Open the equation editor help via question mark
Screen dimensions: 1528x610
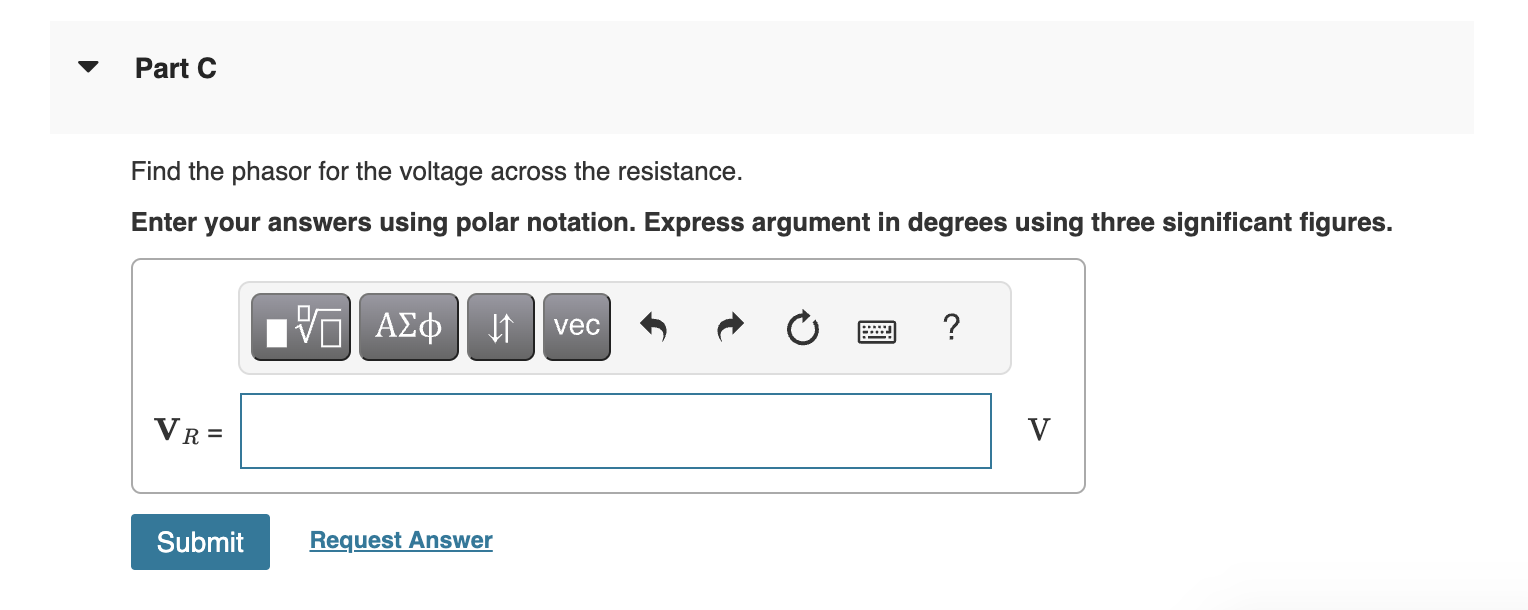(951, 328)
